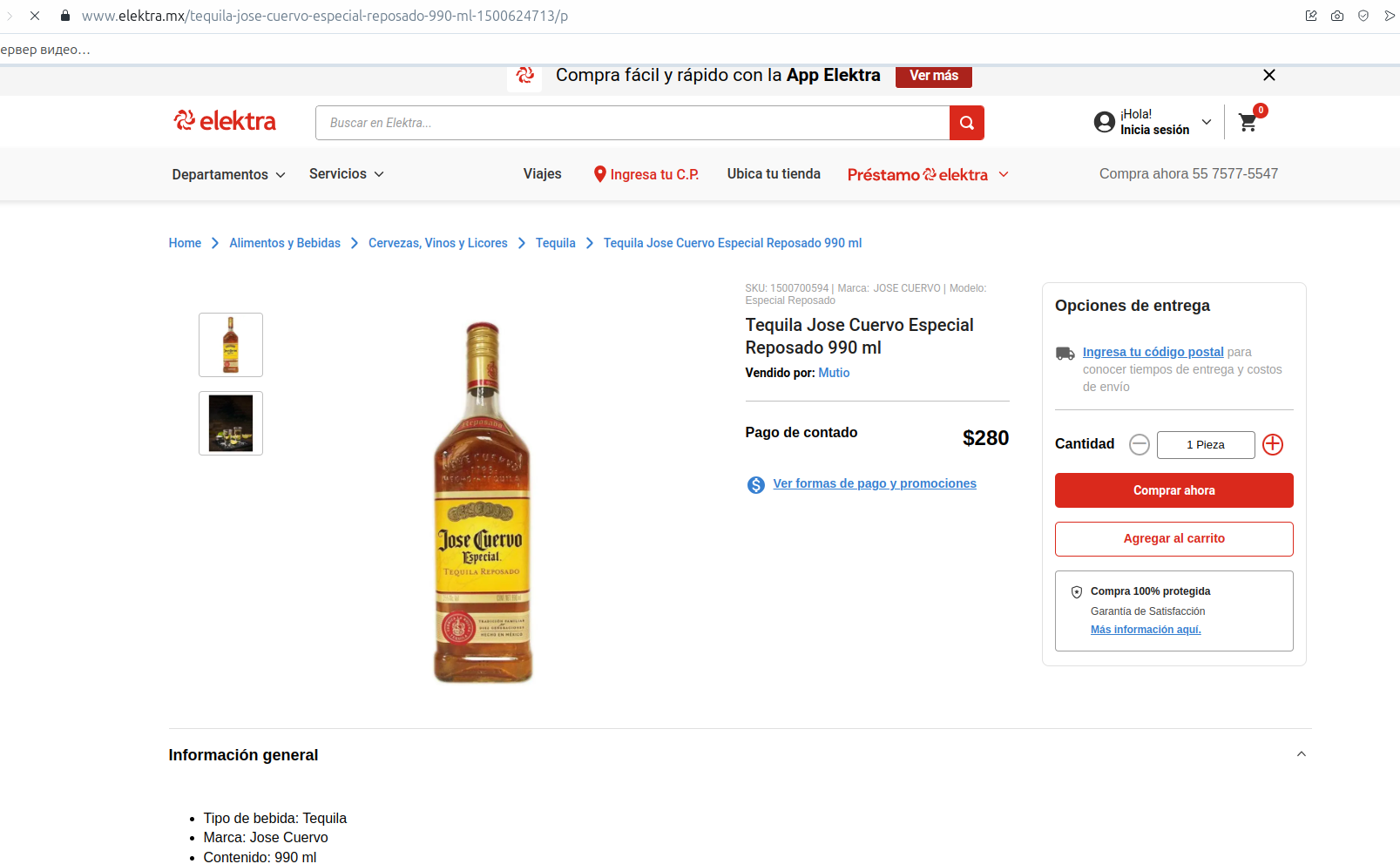
Task: Click the Opciones de entrega heading
Action: (x=1133, y=306)
